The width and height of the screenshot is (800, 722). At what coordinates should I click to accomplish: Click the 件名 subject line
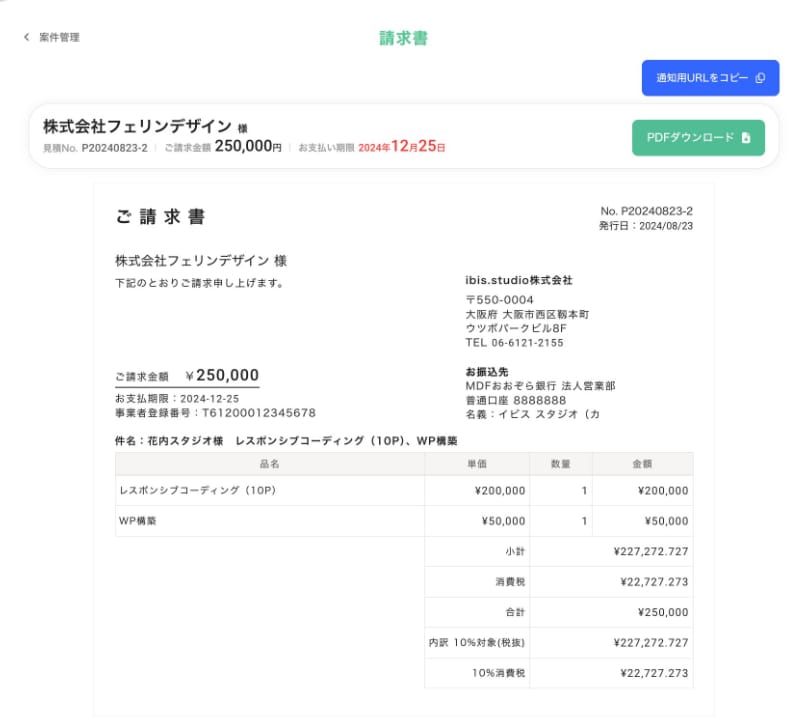click(286, 441)
